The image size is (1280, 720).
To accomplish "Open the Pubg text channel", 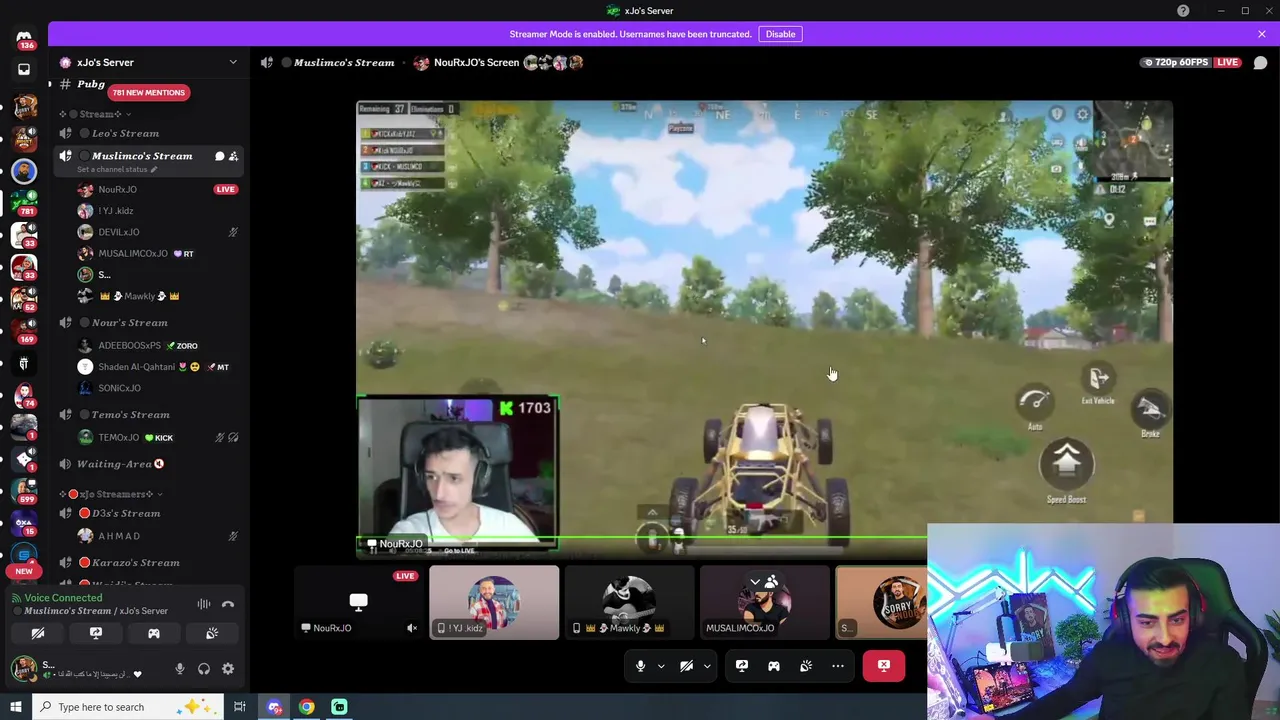I will click(x=91, y=84).
